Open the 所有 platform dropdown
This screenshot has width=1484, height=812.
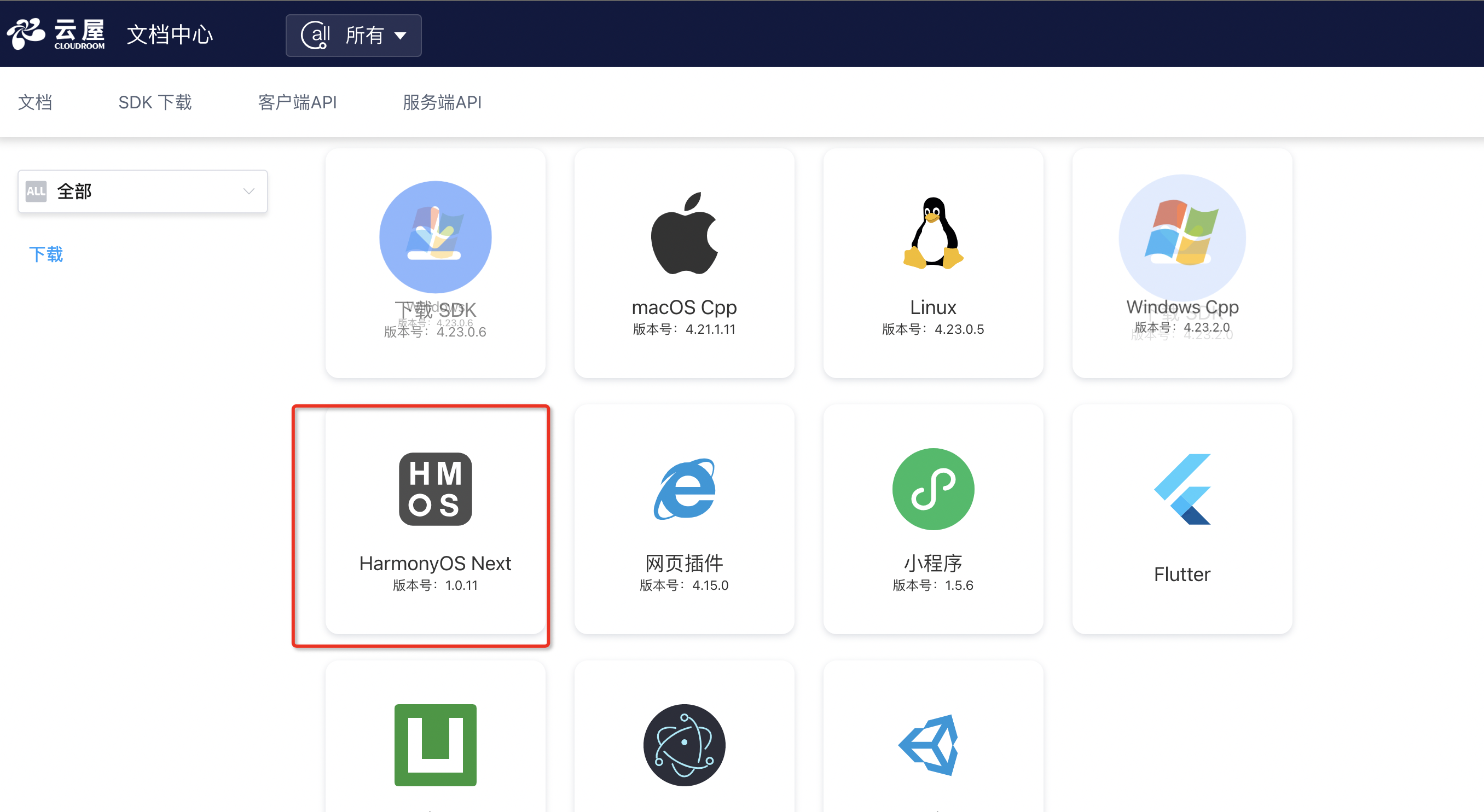[353, 35]
